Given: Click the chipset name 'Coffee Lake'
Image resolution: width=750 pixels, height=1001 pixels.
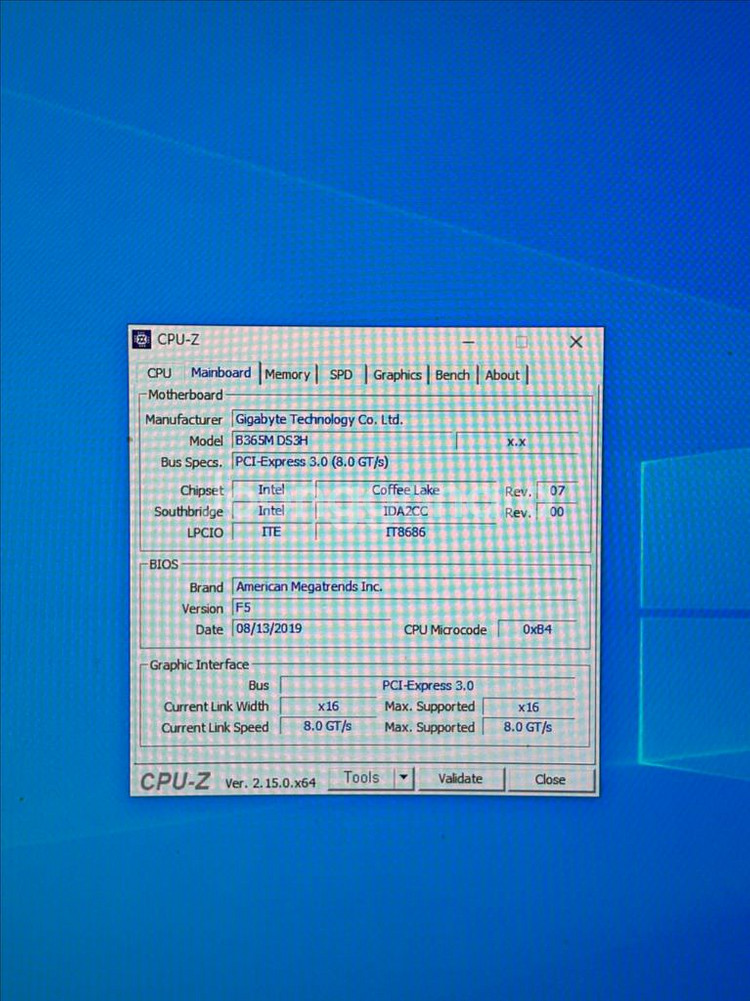Looking at the screenshot, I should [405, 490].
